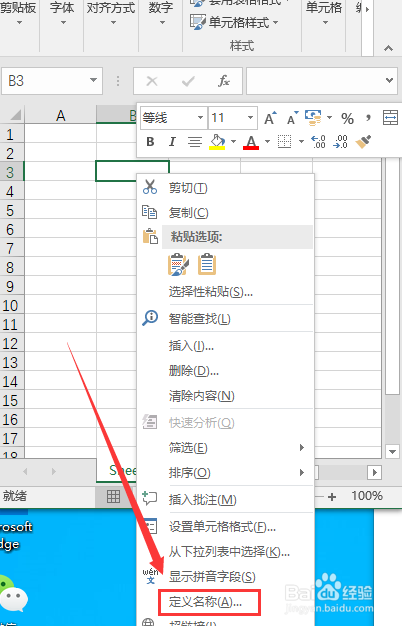
Task: Click the cancel X in formula bar
Action: pos(152,81)
